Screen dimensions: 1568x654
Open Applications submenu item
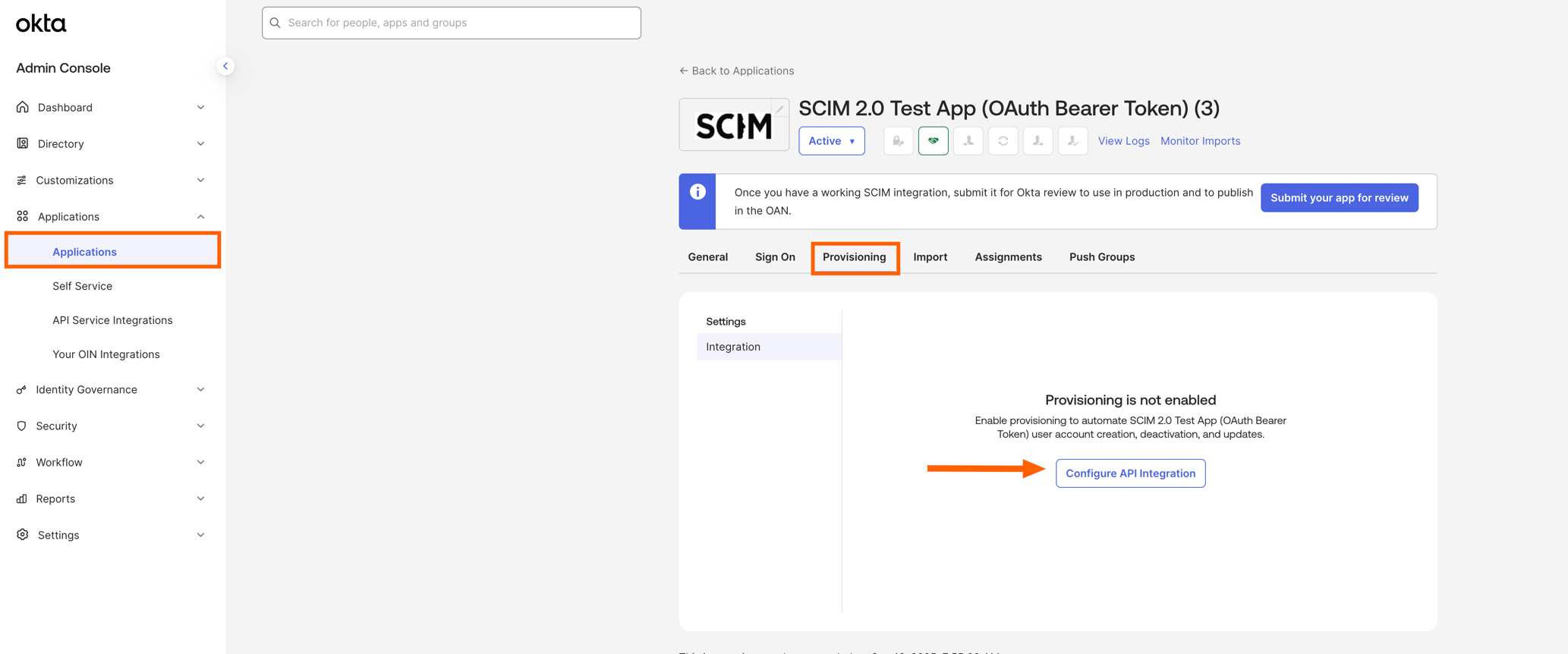pos(113,251)
